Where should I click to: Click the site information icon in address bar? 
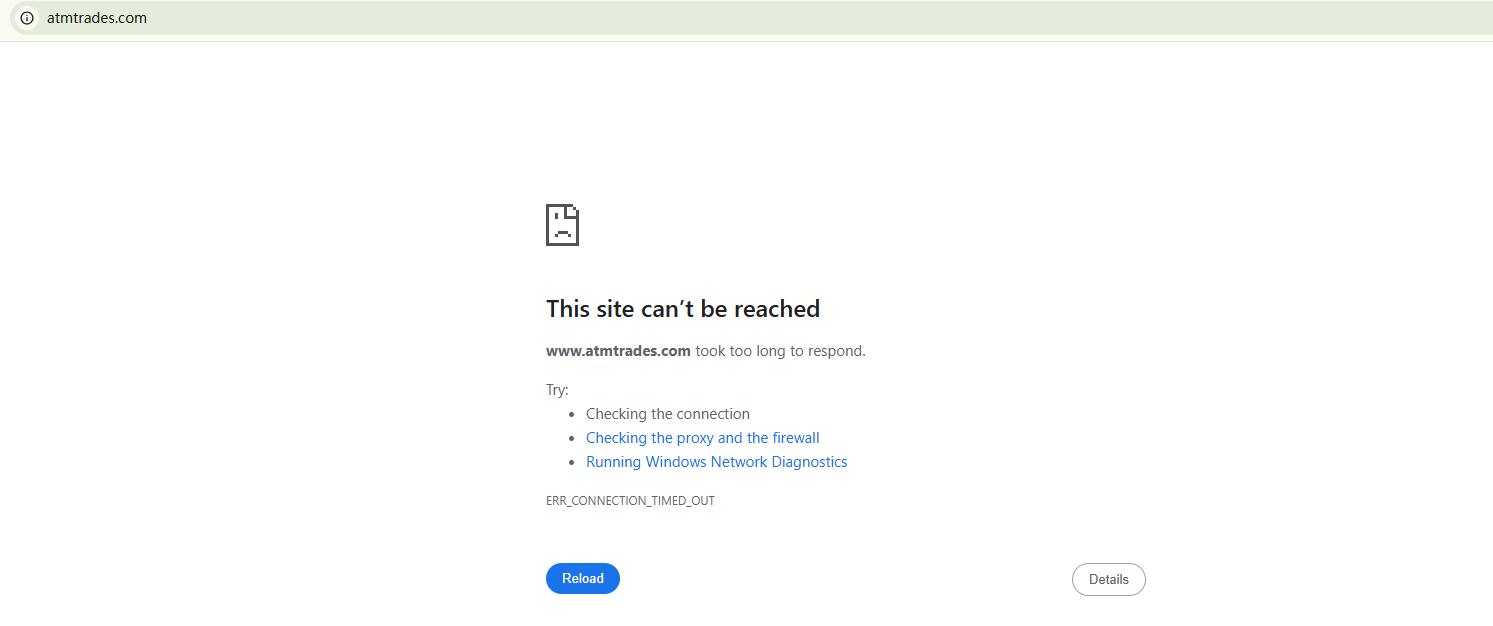[27, 18]
